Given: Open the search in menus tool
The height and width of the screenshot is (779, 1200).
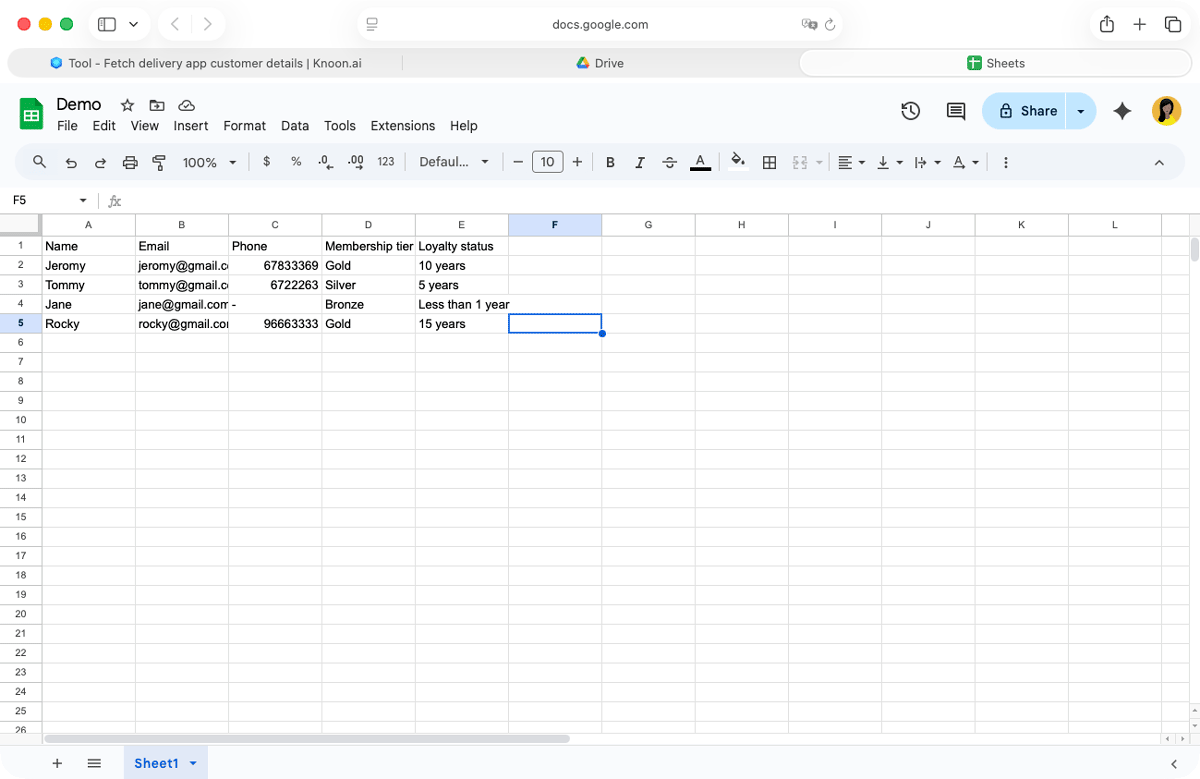Looking at the screenshot, I should pyautogui.click(x=39, y=161).
